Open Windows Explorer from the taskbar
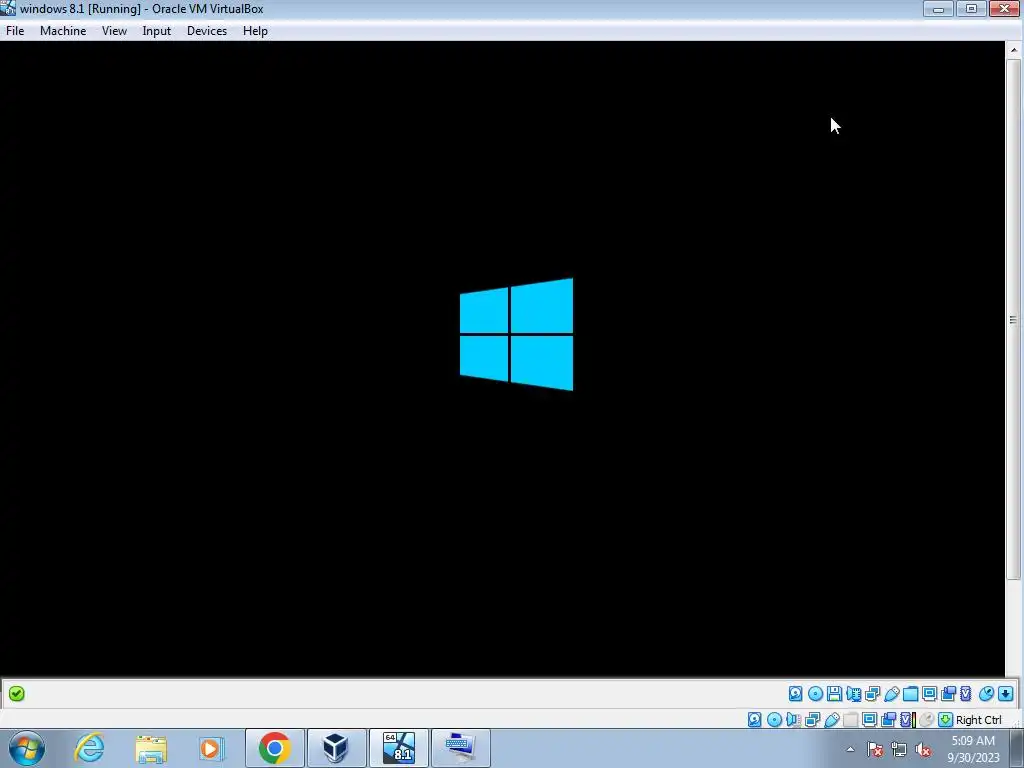Screen dimensions: 1024x768 point(151,748)
